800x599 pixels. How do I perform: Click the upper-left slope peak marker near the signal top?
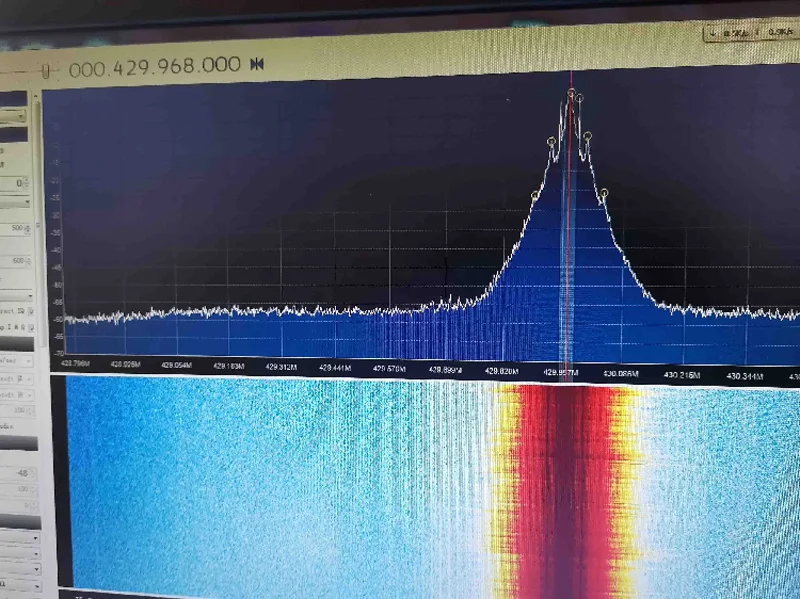pyautogui.click(x=551, y=141)
